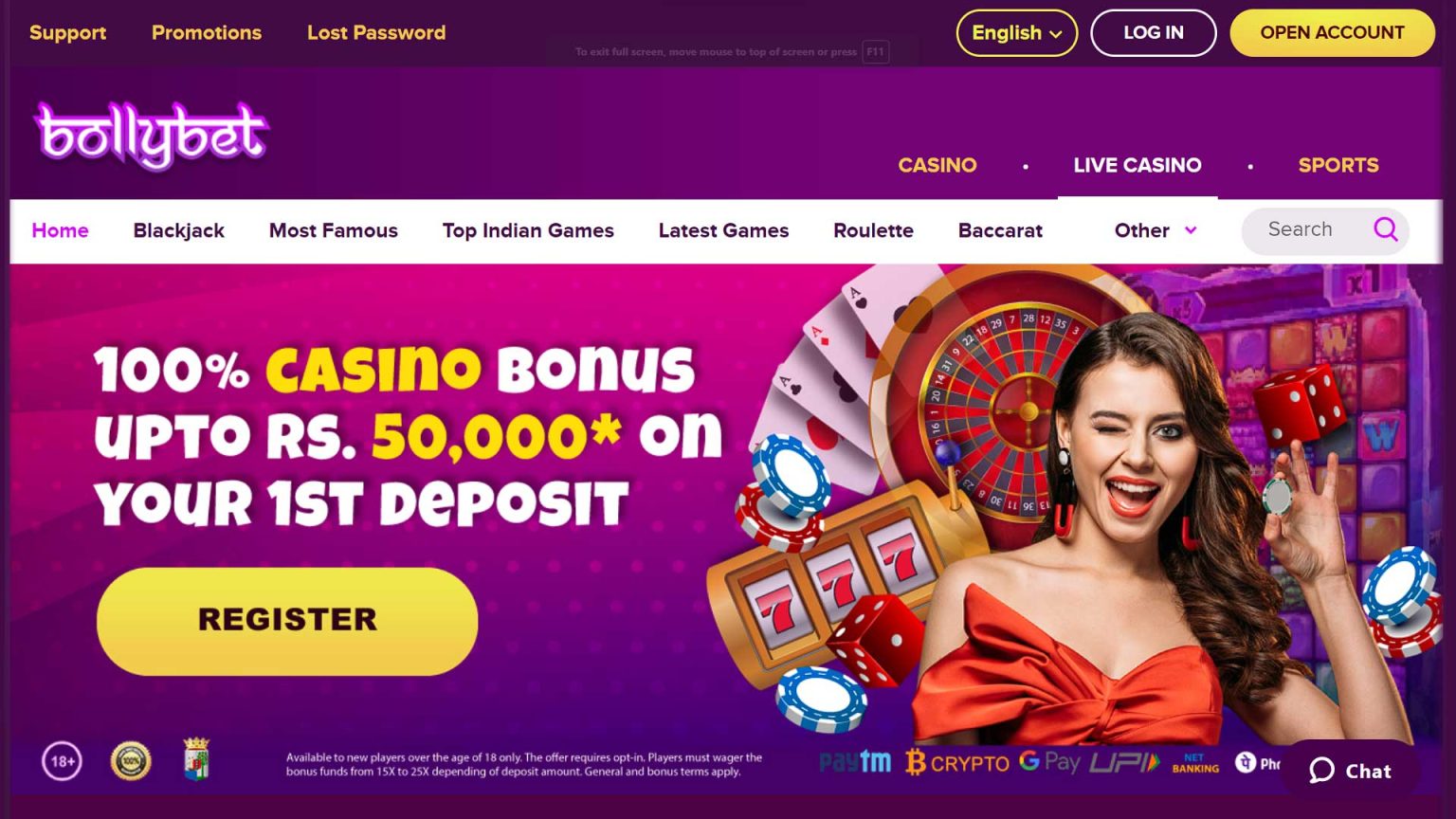1456x819 pixels.
Task: Click the Bitcoin Crypto payment icon
Action: (x=957, y=763)
